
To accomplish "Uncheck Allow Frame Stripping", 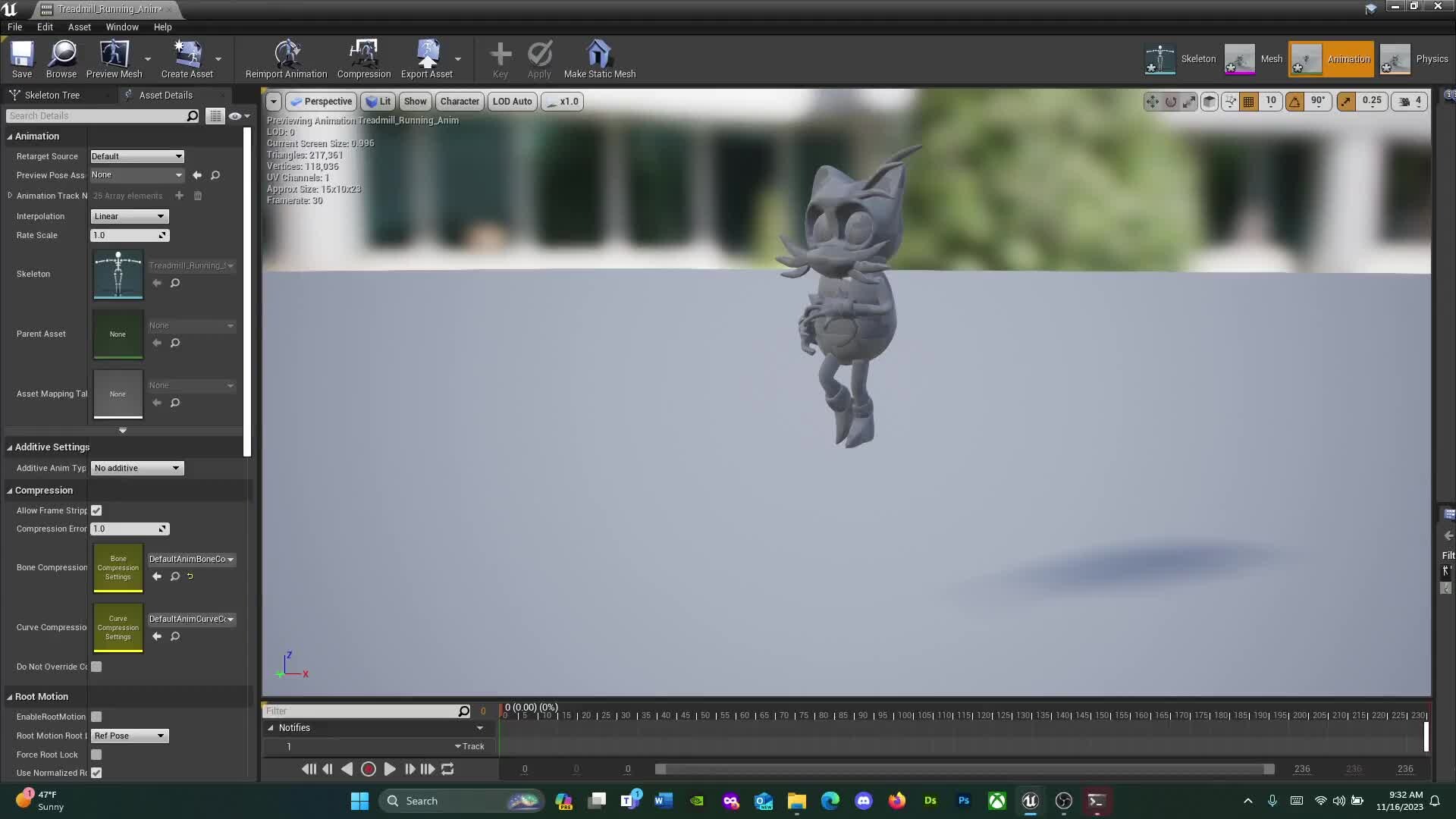I will coord(96,510).
